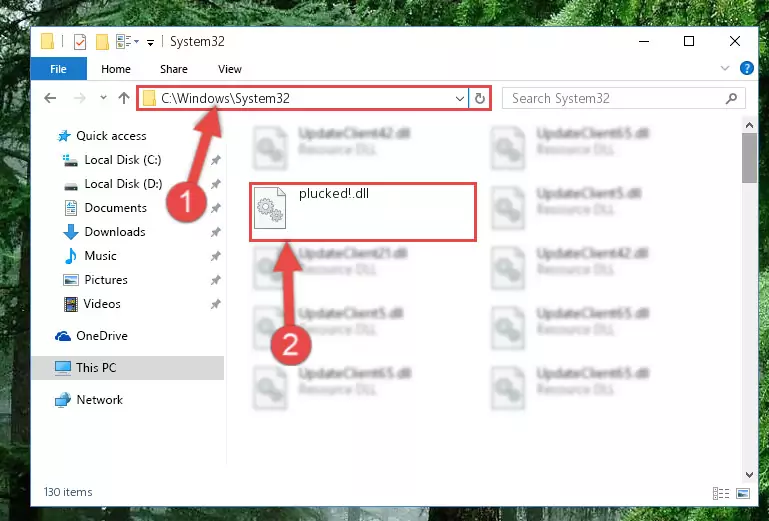Click the pin icon next to Local Disk (C:)
The height and width of the screenshot is (521, 769).
point(215,160)
